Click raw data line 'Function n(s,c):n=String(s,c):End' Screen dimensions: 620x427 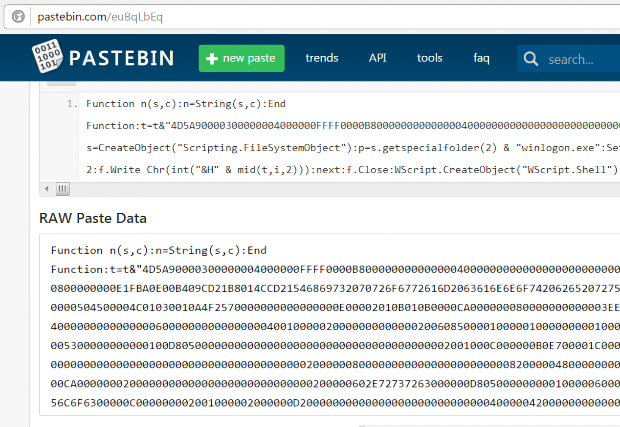coord(159,250)
